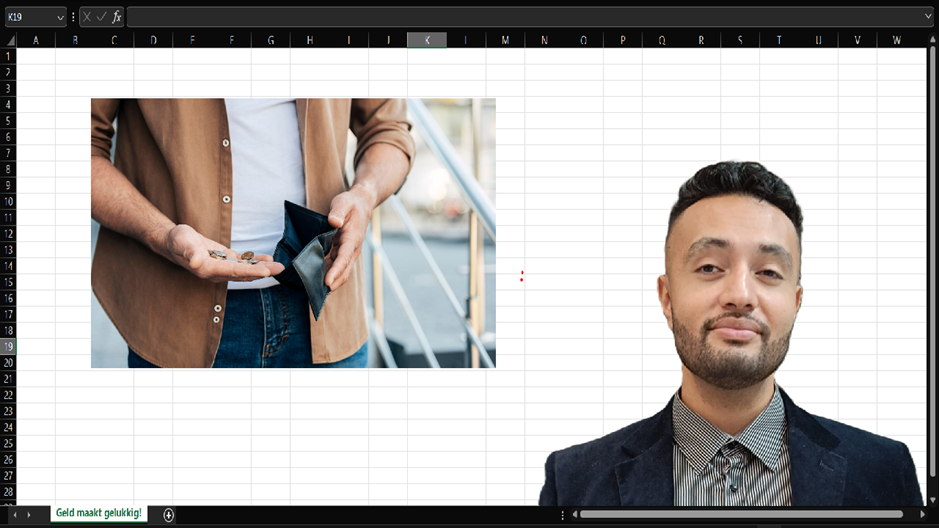939x528 pixels.
Task: Expand the formula bar with the chevron
Action: [928, 17]
